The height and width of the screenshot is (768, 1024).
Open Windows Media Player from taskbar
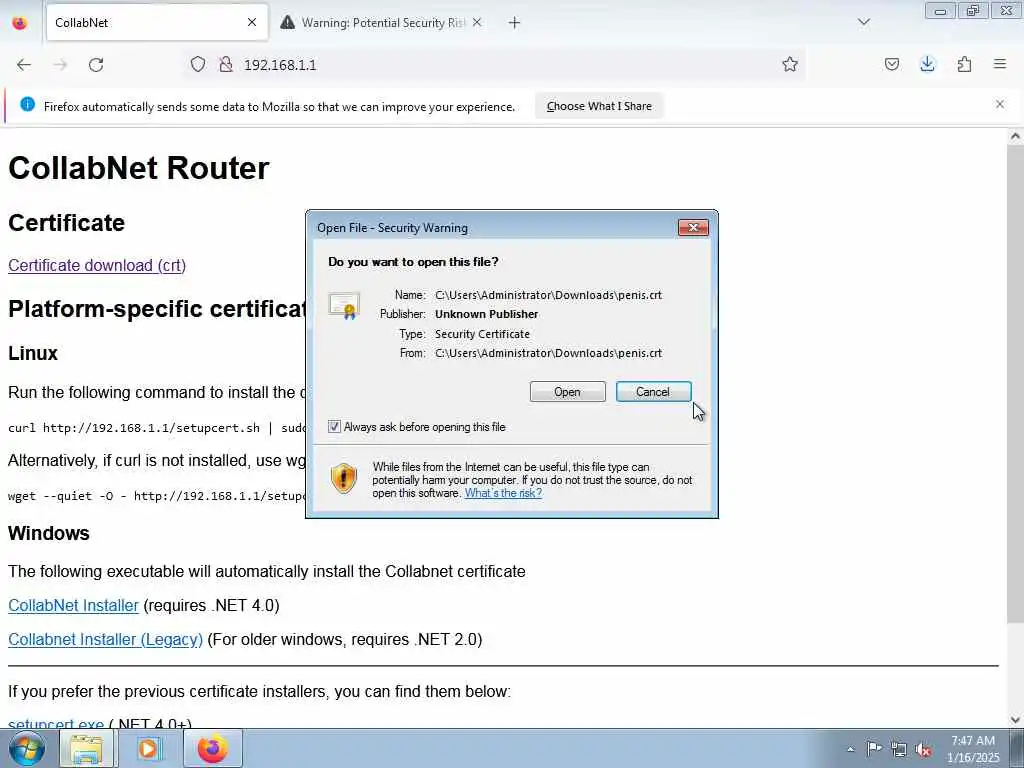(148, 748)
